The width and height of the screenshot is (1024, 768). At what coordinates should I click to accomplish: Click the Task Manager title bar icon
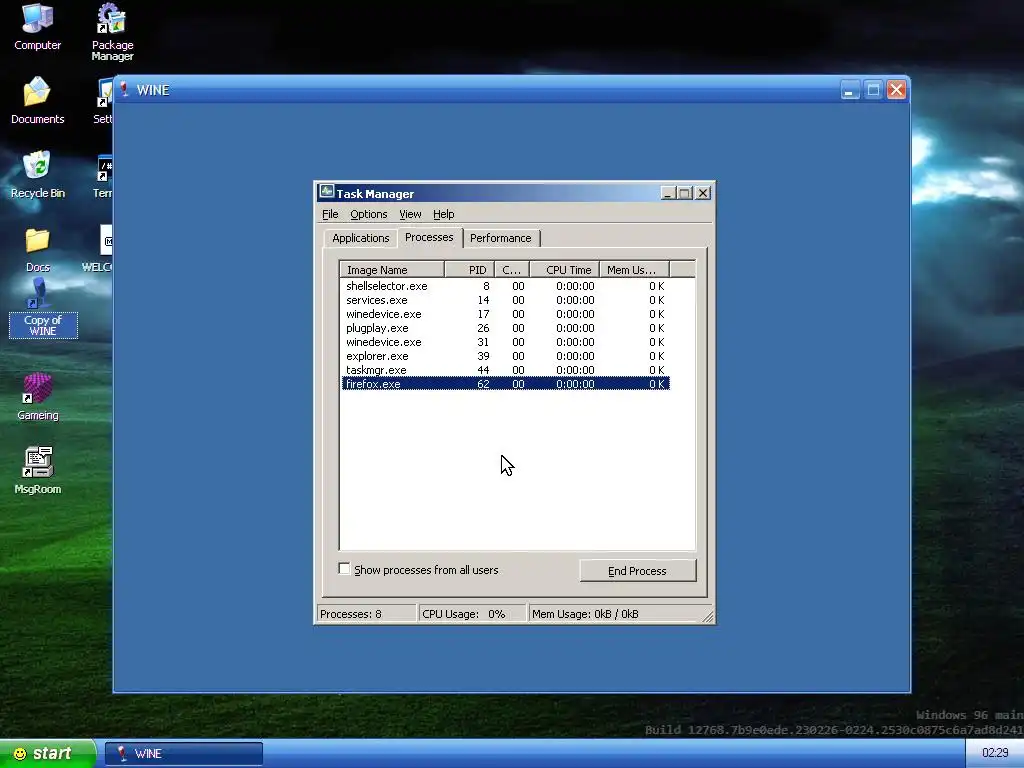tap(327, 193)
